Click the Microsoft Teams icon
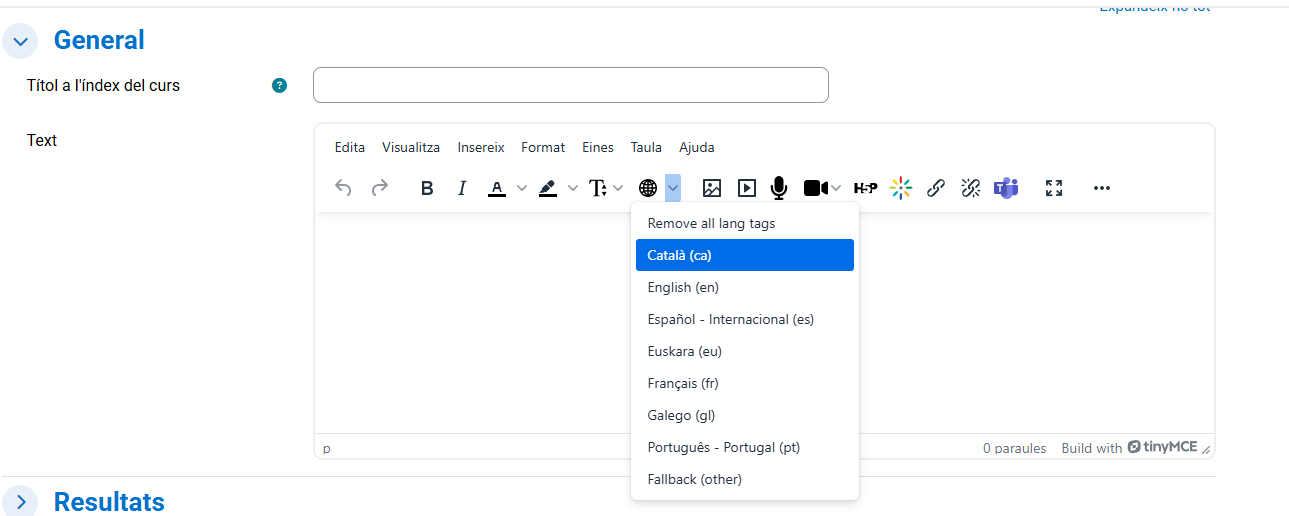 pyautogui.click(x=1005, y=188)
